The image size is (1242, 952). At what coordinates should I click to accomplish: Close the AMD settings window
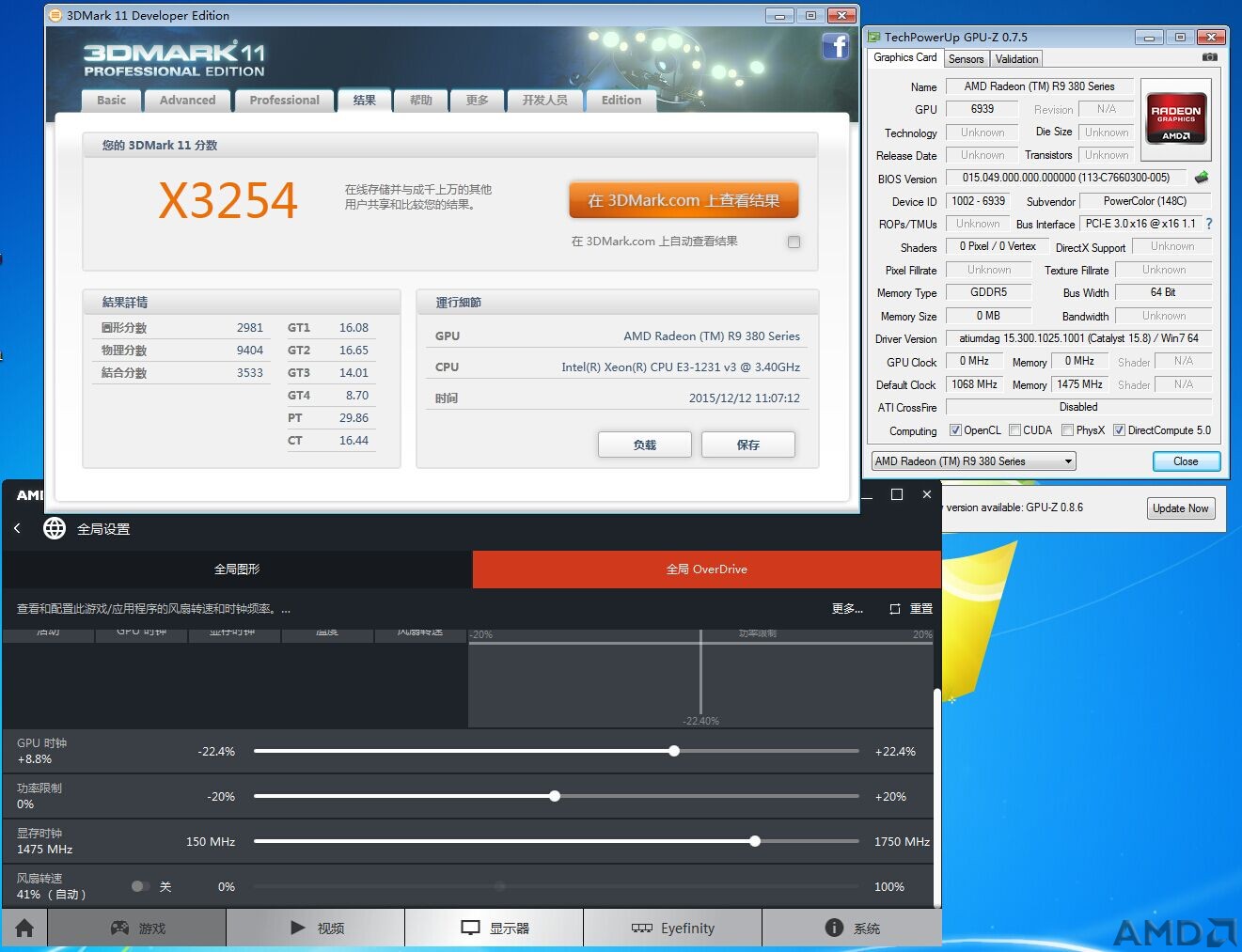point(927,494)
